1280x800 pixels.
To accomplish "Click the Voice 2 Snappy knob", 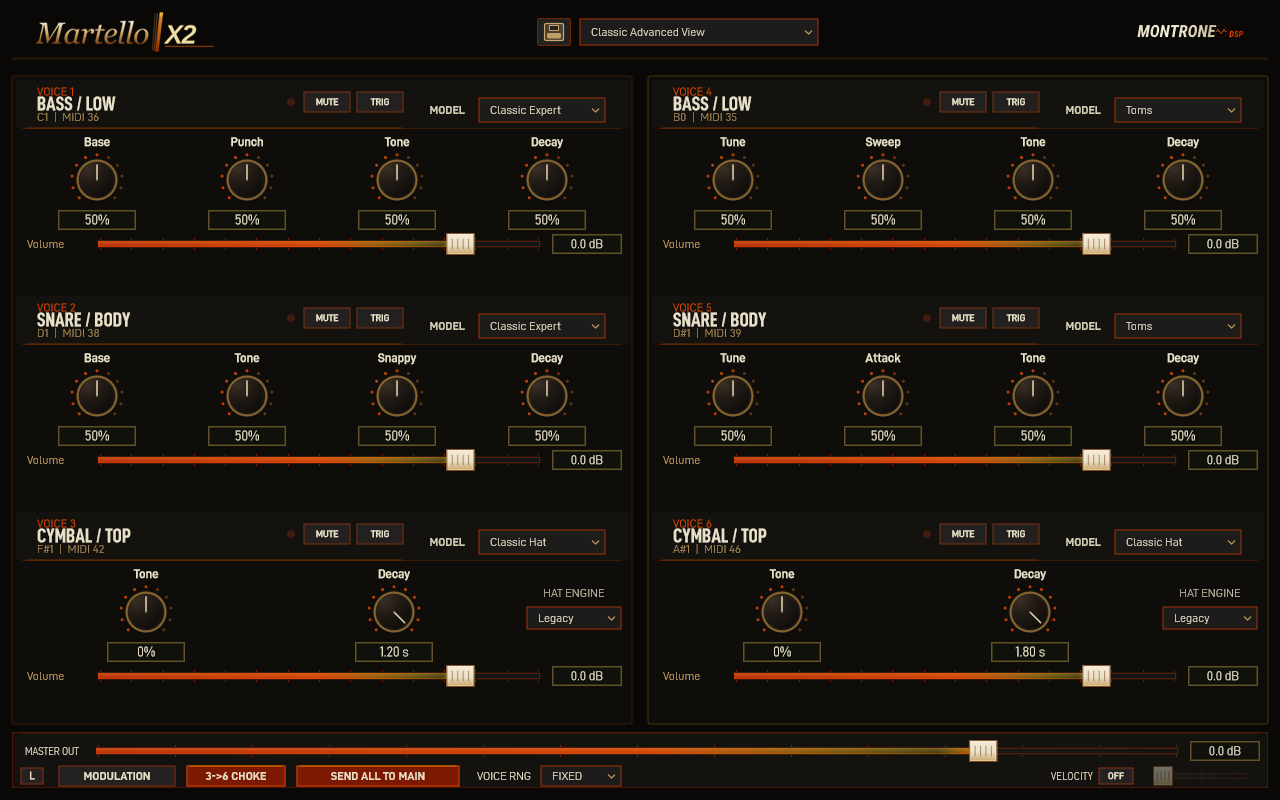I will (397, 396).
